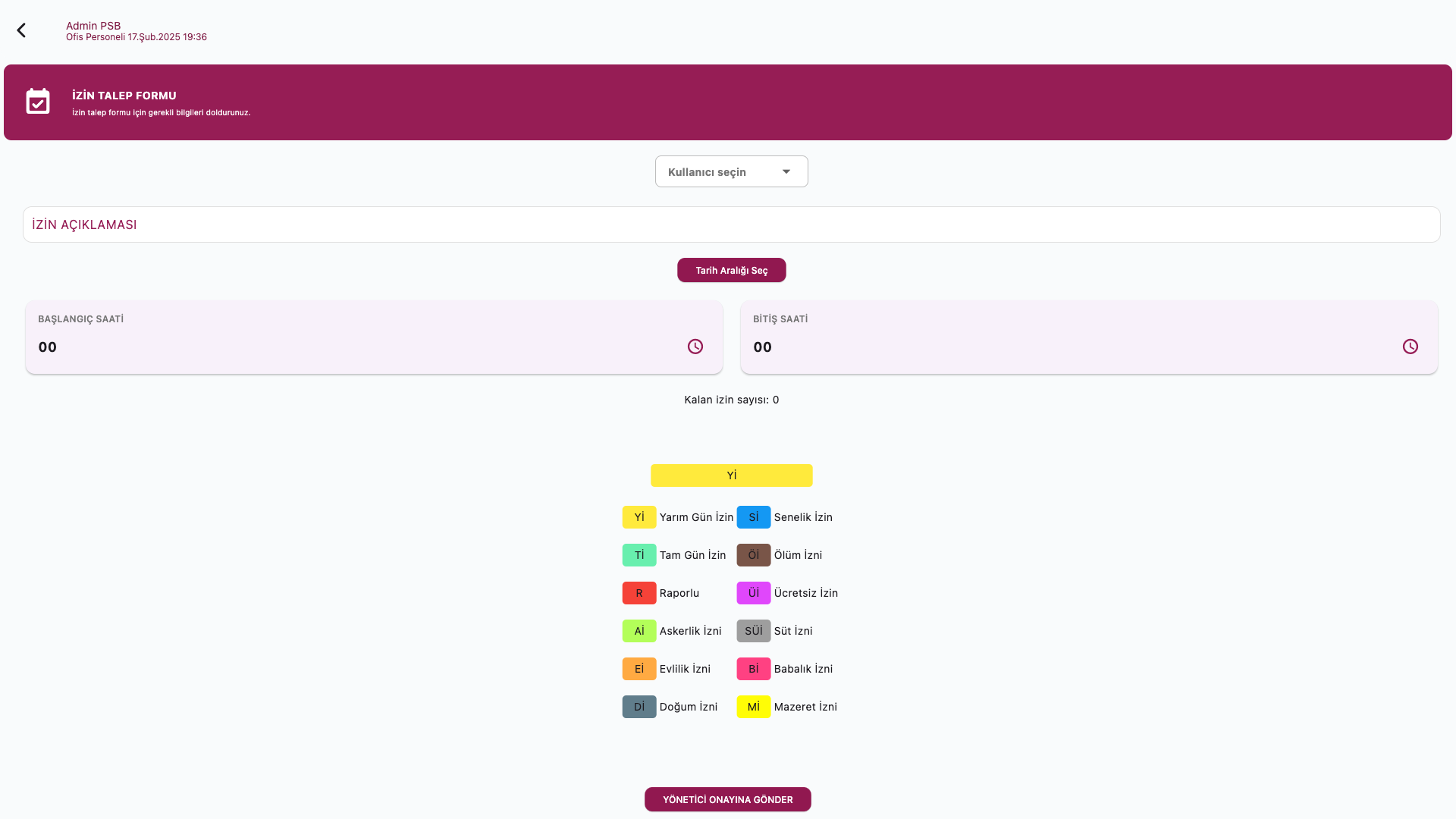Screen dimensions: 1456x819
Task: Click the Tarih Aralığı Seç button
Action: 731,270
